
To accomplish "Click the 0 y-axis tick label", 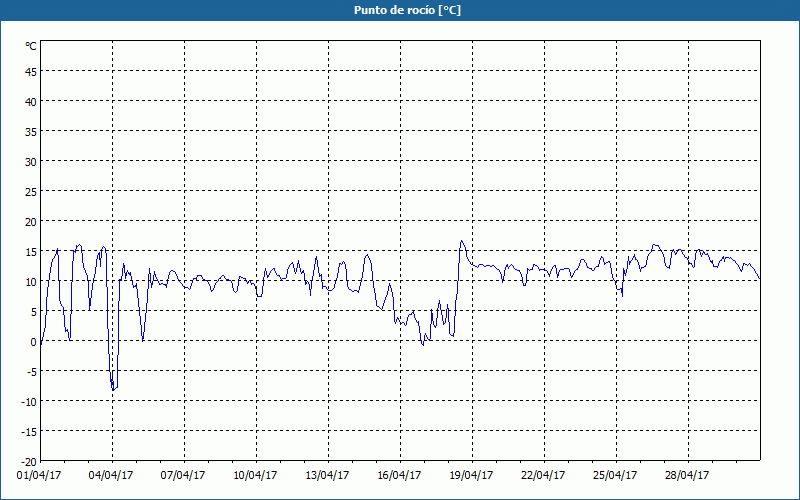I will 34,342.
